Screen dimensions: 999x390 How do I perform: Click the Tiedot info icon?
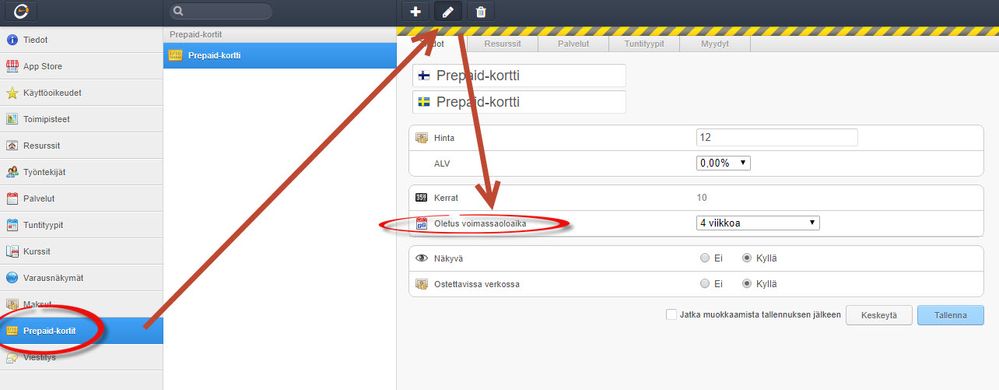11,40
